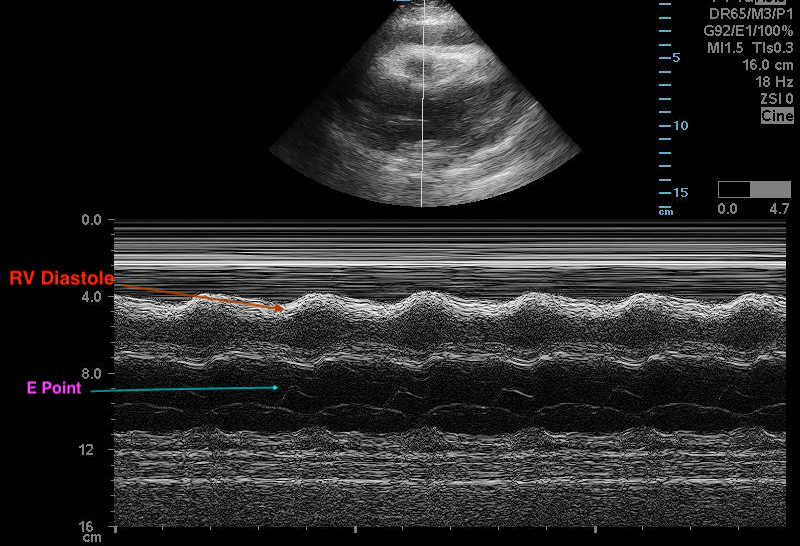Click the 10 mark on the cyan depth scale
The image size is (800, 546).
(x=681, y=126)
